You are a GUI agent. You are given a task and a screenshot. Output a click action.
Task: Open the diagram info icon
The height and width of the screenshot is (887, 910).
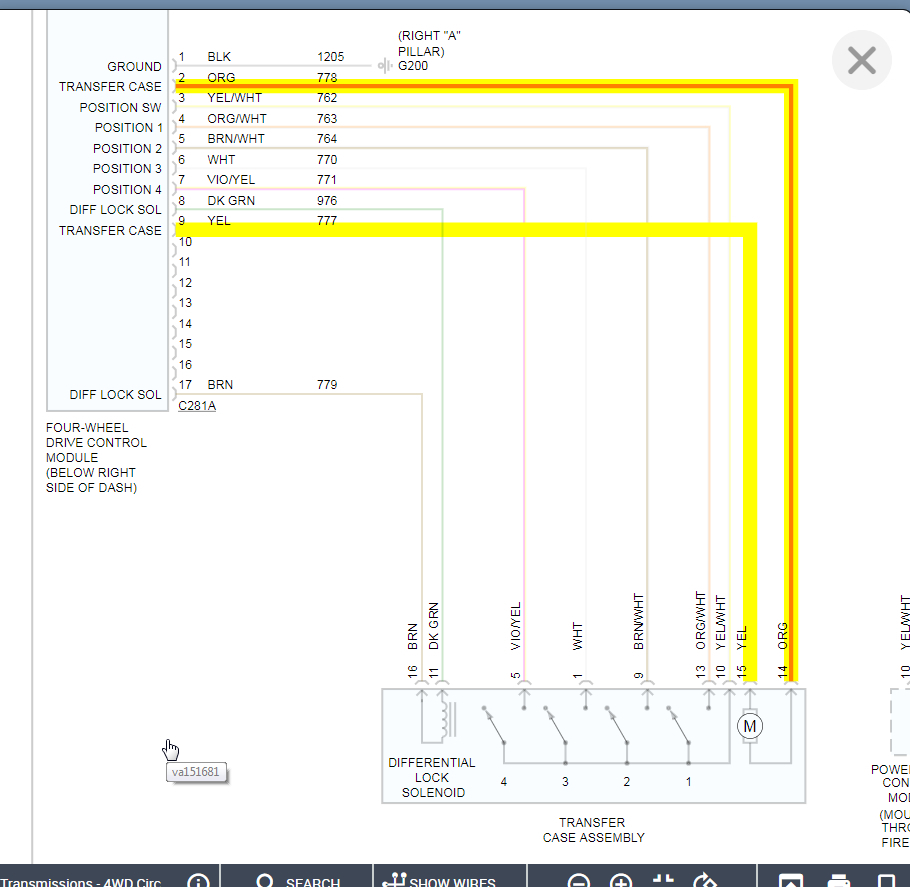click(x=198, y=881)
